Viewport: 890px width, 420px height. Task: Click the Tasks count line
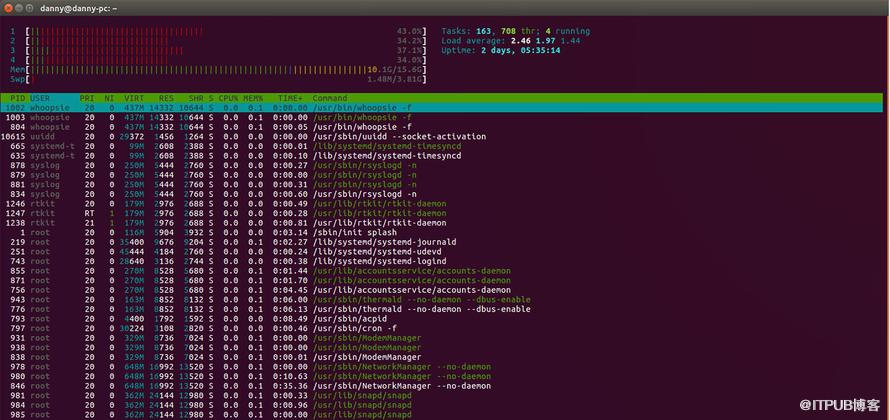tap(515, 31)
